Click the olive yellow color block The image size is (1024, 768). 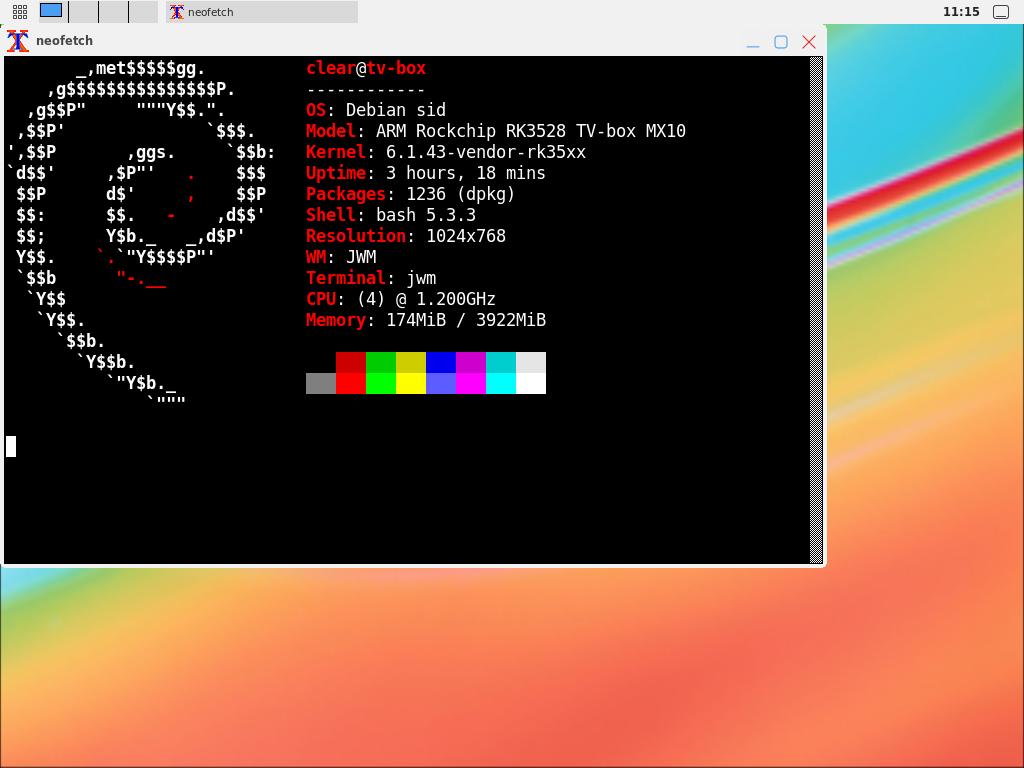[411, 362]
